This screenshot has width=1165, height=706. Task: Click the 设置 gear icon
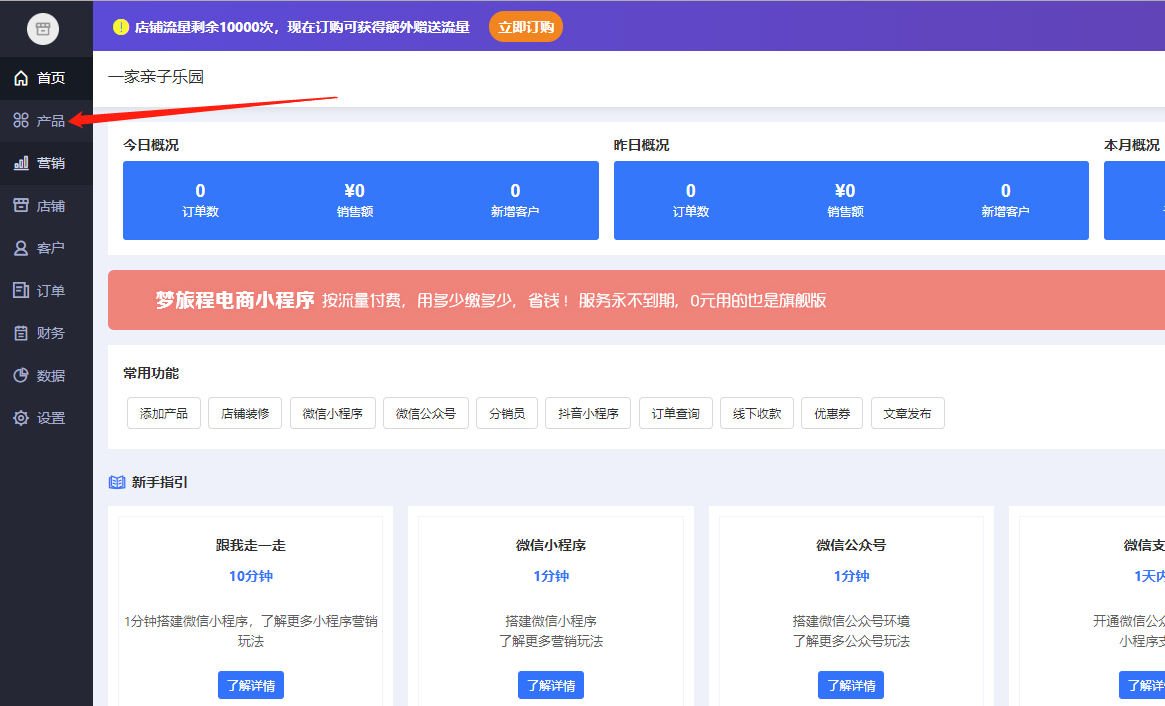click(x=21, y=418)
